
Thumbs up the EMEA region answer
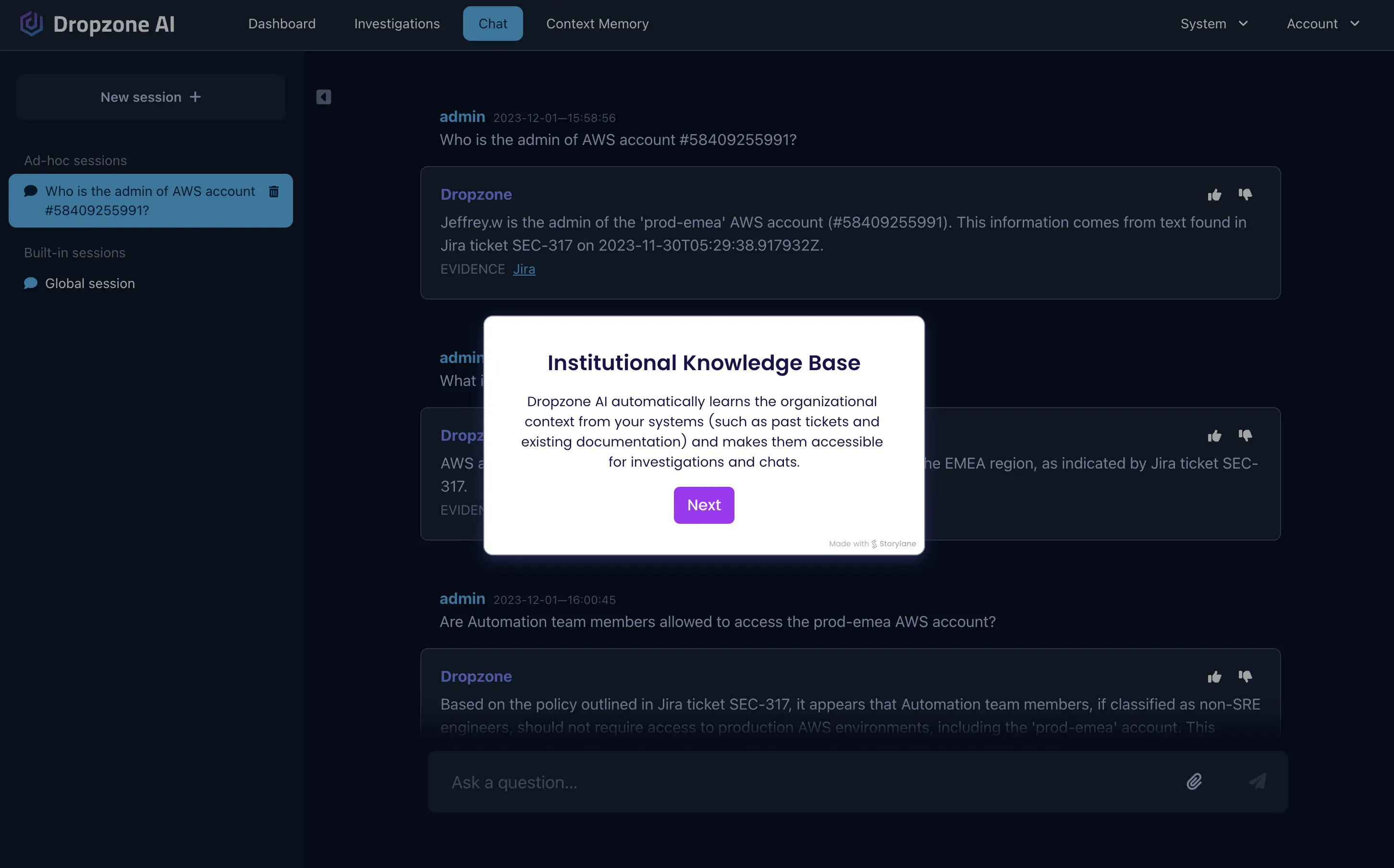click(x=1214, y=436)
